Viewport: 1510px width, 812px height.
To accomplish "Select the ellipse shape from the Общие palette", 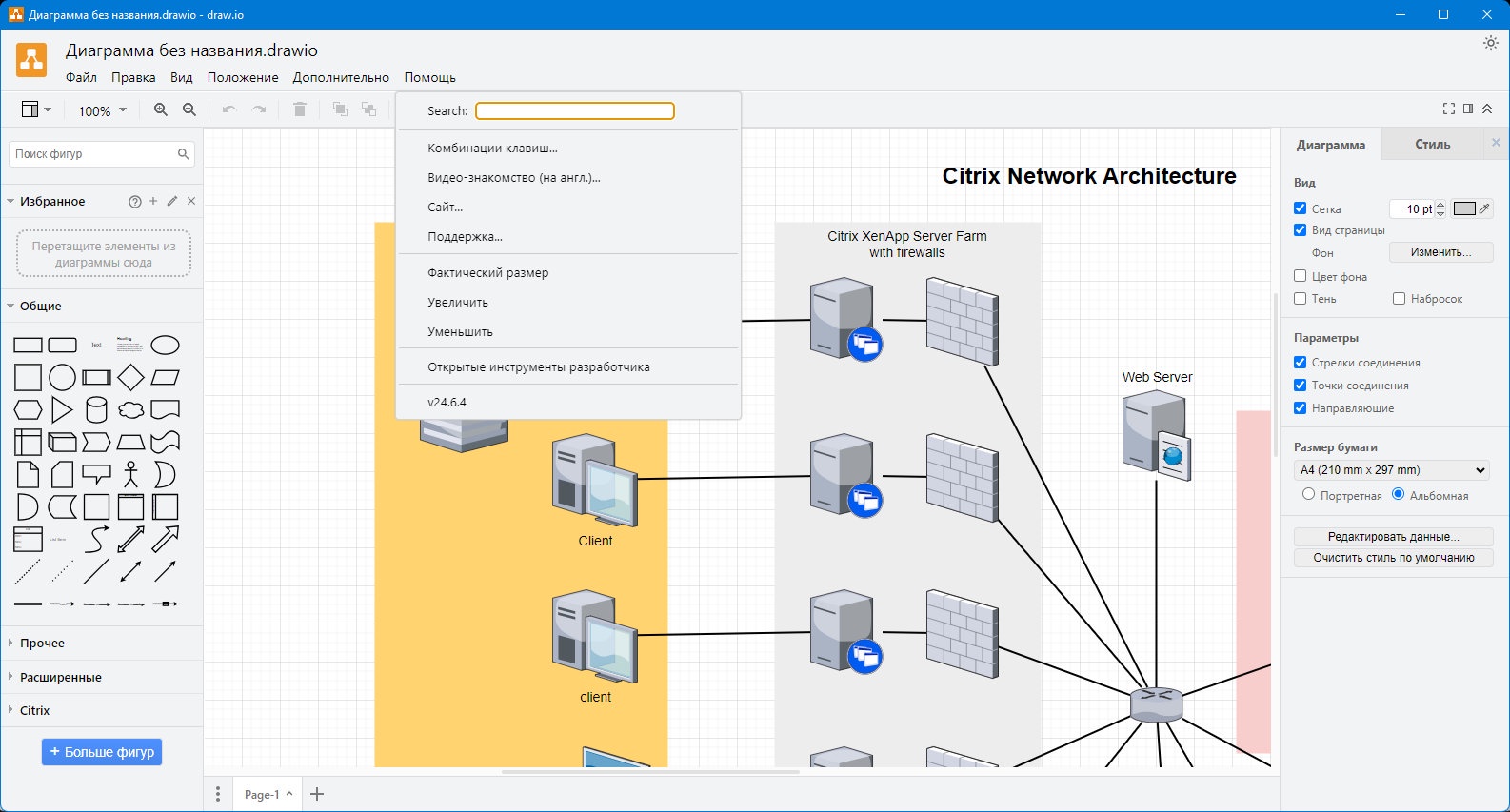I will click(x=165, y=345).
